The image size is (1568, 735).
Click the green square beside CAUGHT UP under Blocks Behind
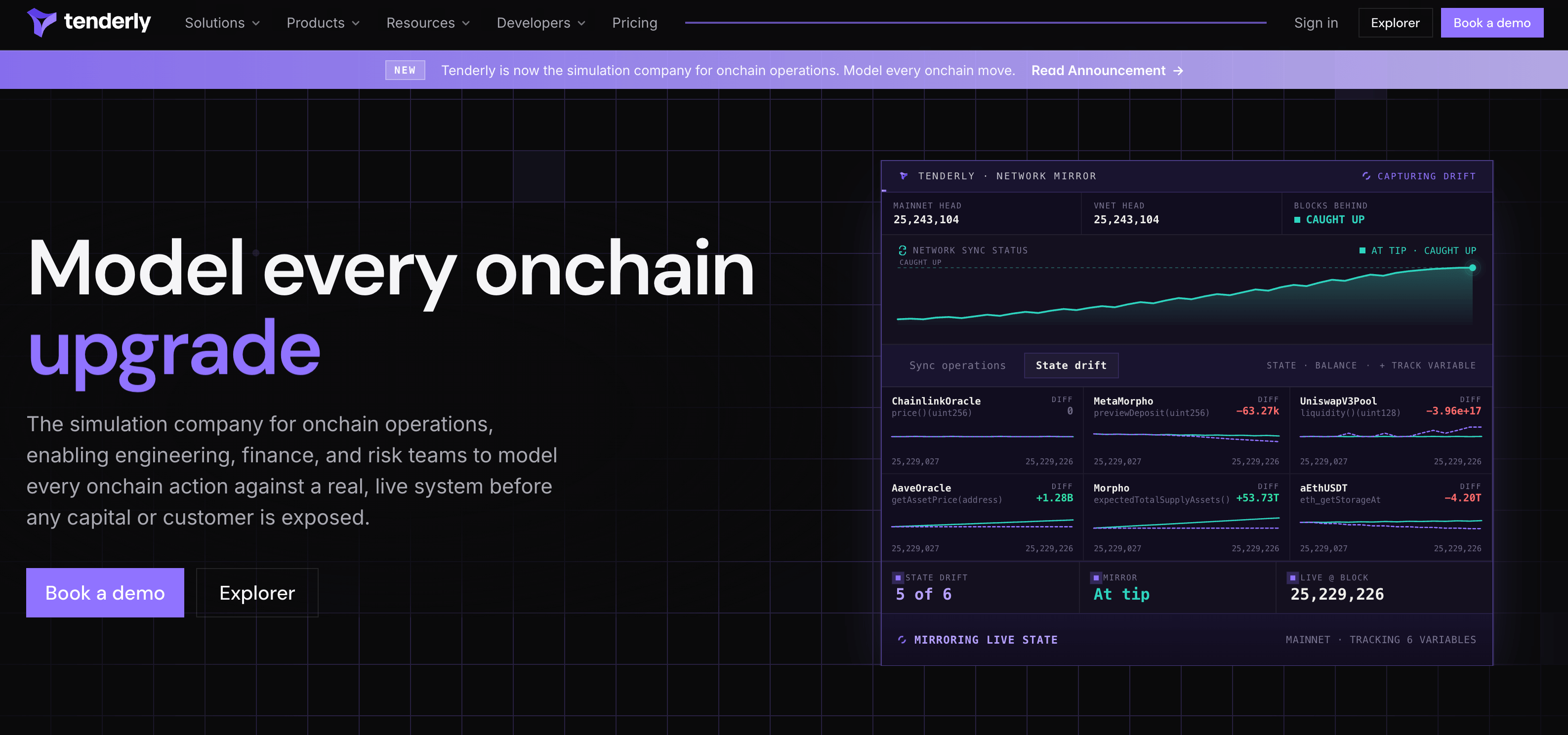coord(1297,220)
